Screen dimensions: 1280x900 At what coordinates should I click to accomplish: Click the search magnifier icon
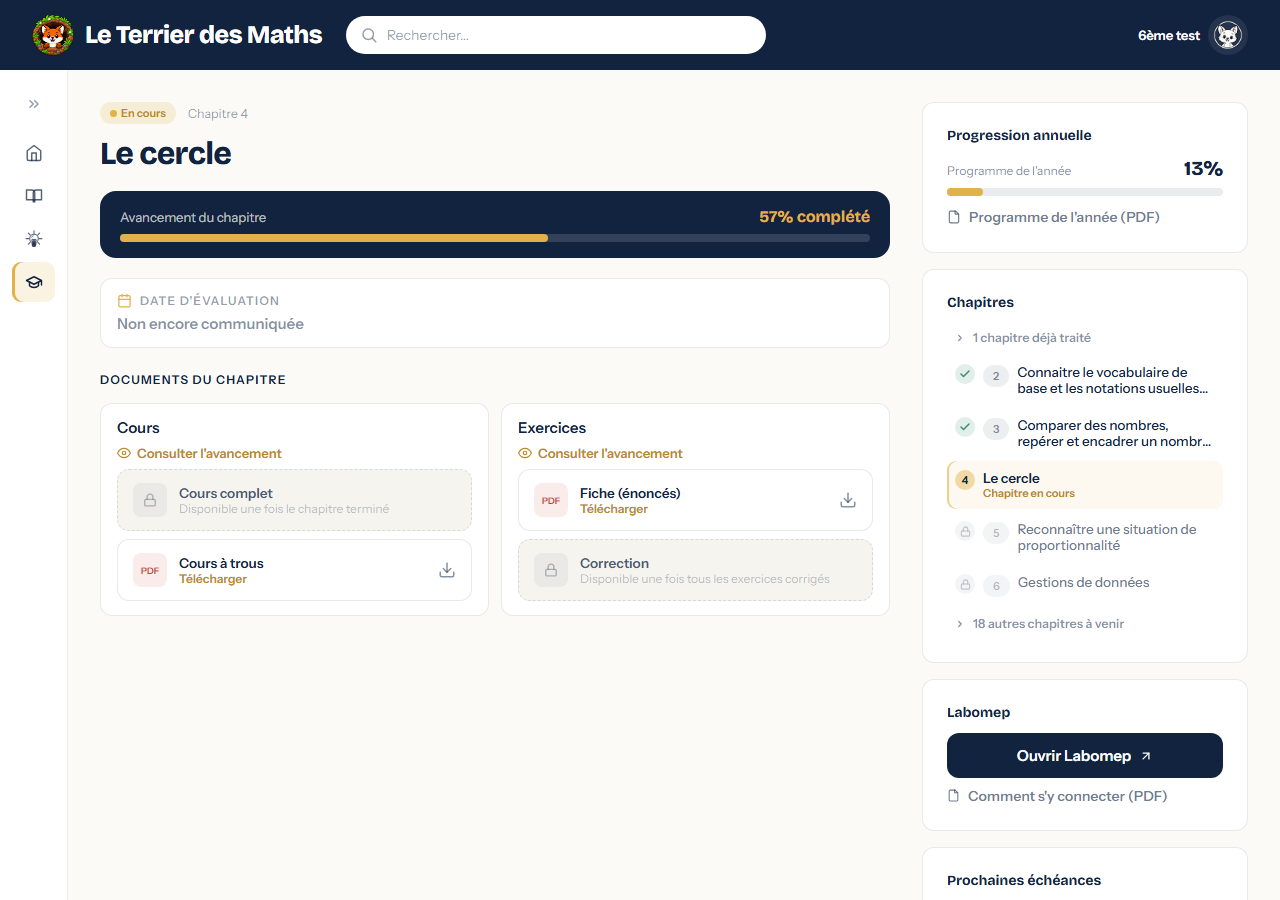click(369, 35)
